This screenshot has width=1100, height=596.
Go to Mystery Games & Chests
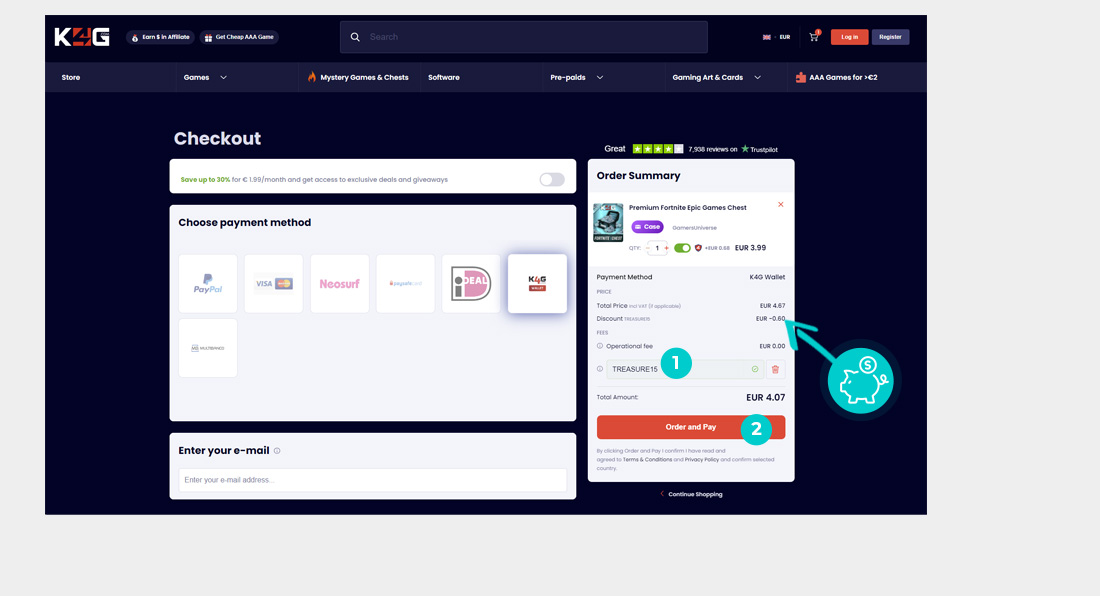[358, 78]
